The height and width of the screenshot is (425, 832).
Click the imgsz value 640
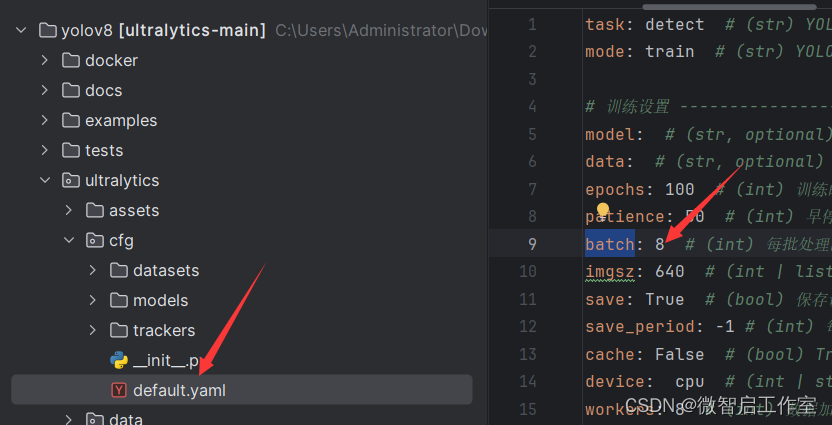(x=670, y=272)
